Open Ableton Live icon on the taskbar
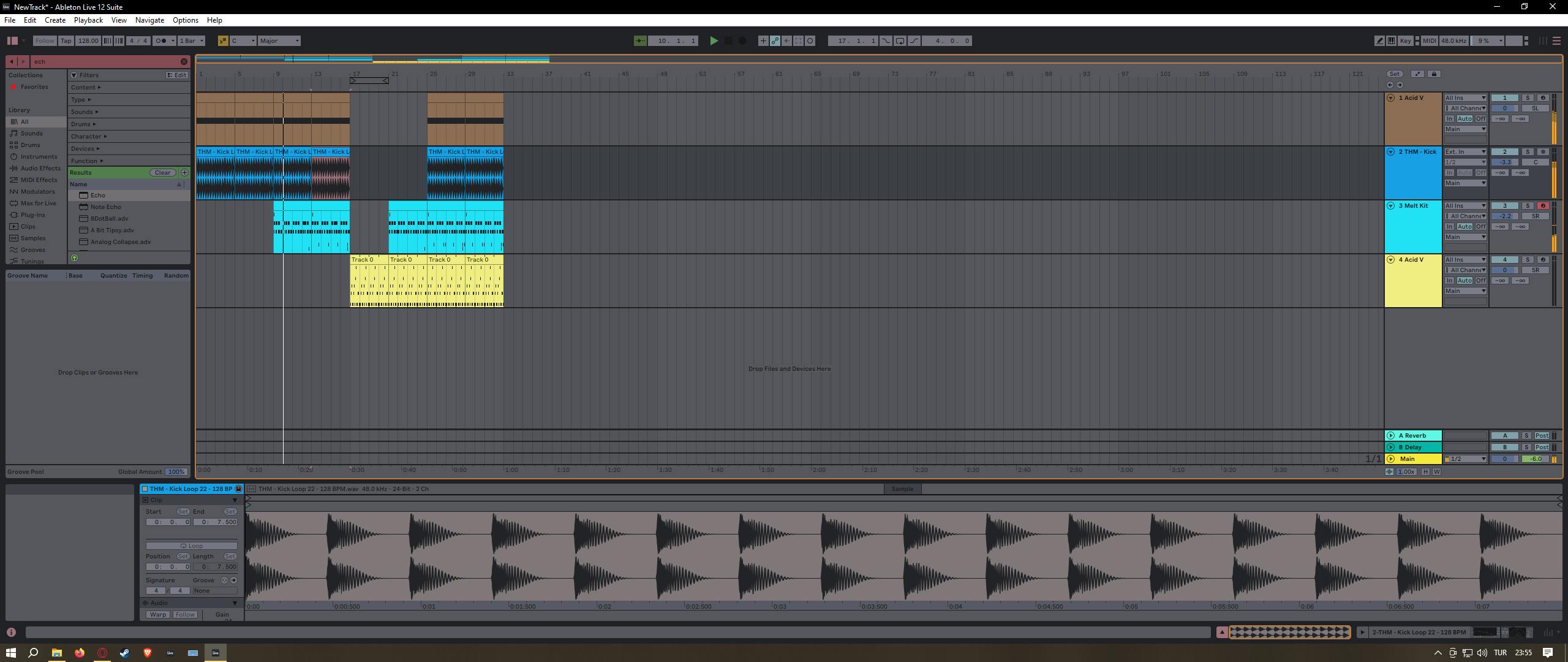Screen dimensions: 1568x662 [216, 652]
